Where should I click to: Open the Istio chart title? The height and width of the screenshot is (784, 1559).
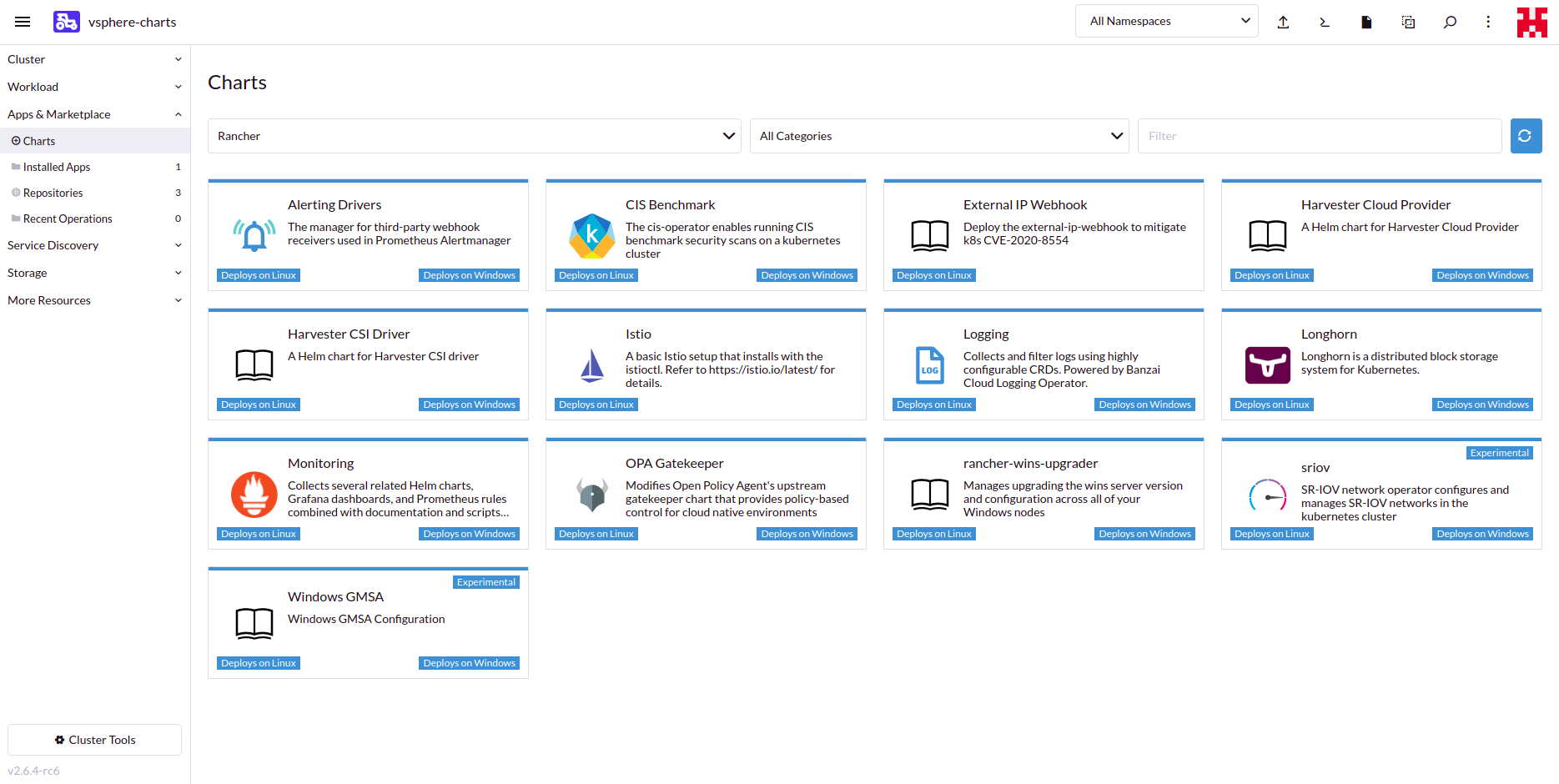[x=638, y=334]
